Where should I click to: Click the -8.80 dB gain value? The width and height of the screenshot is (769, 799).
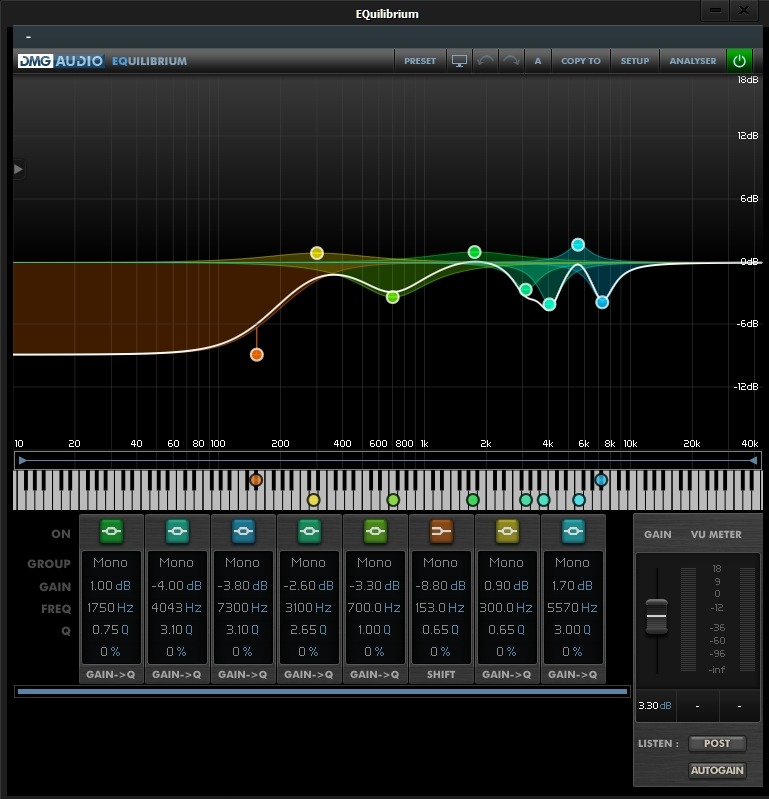tap(440, 586)
